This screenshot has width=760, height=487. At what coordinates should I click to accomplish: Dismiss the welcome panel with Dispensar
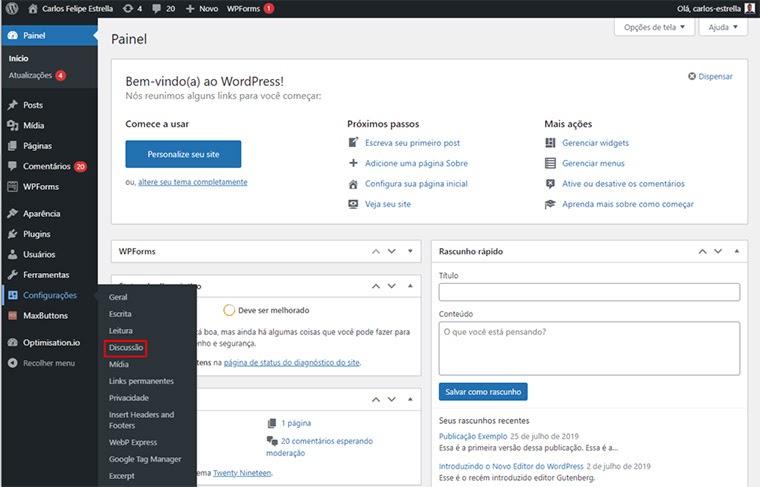coord(710,76)
